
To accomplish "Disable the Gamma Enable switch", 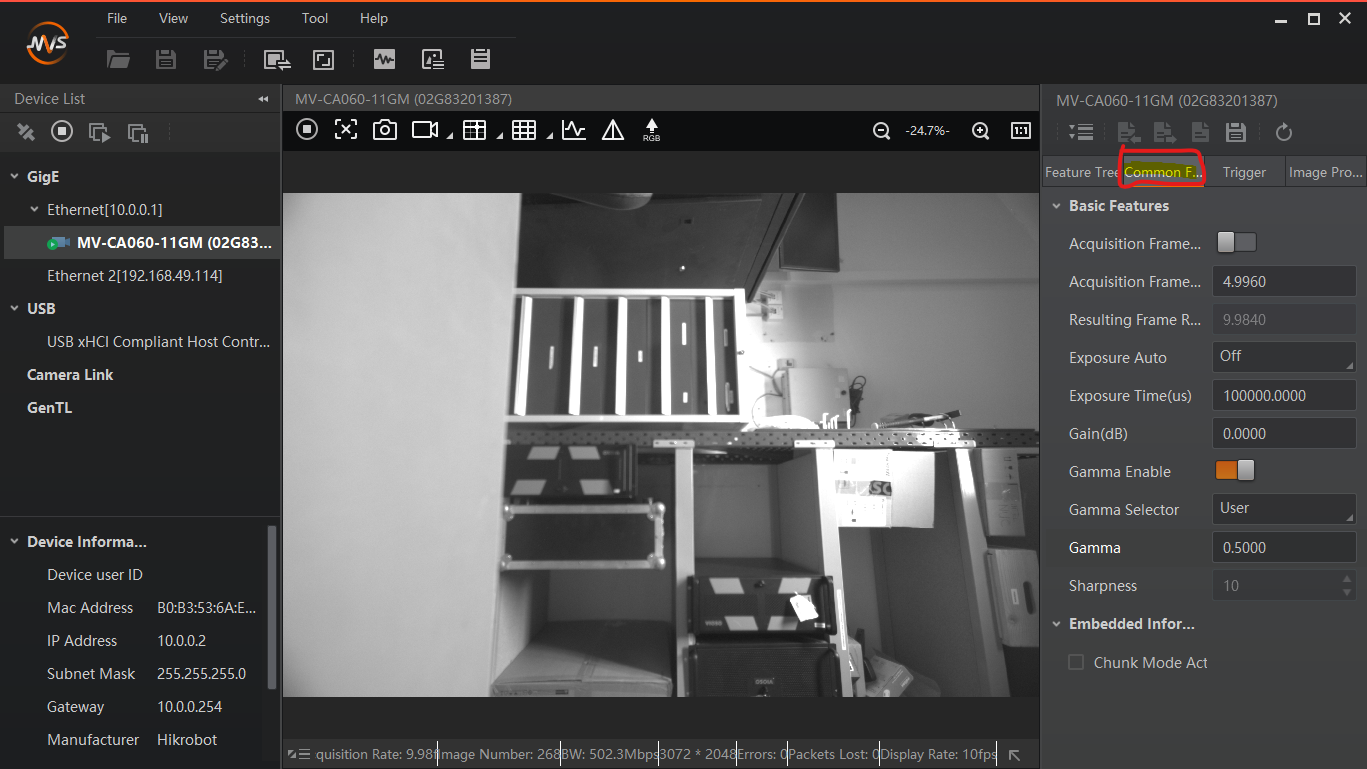I will click(x=1236, y=470).
